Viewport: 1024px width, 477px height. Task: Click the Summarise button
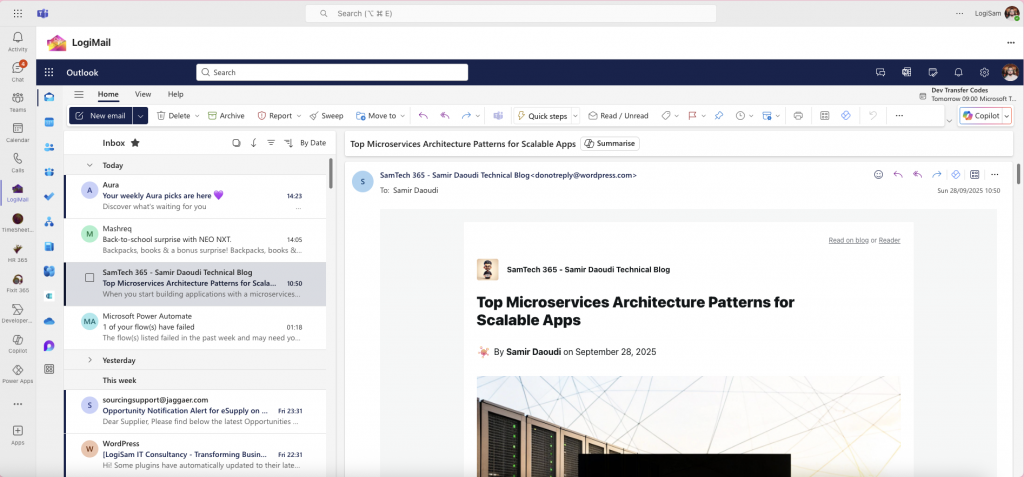pos(610,144)
